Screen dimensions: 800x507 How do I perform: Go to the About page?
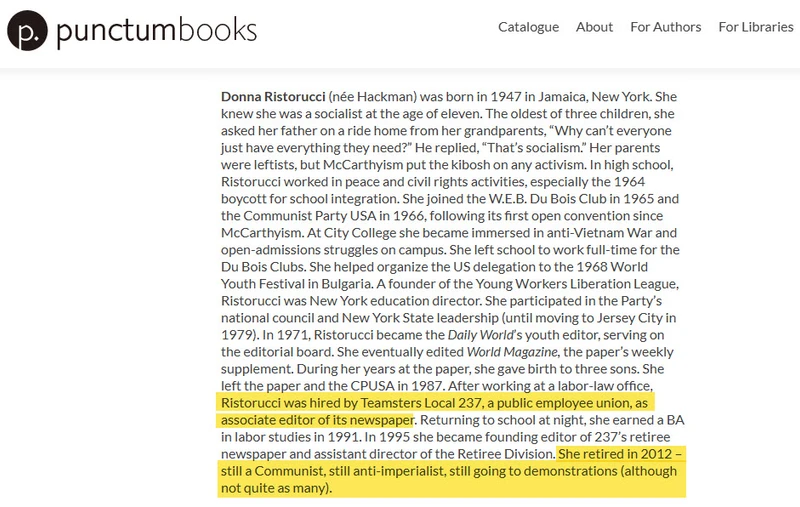coord(594,27)
